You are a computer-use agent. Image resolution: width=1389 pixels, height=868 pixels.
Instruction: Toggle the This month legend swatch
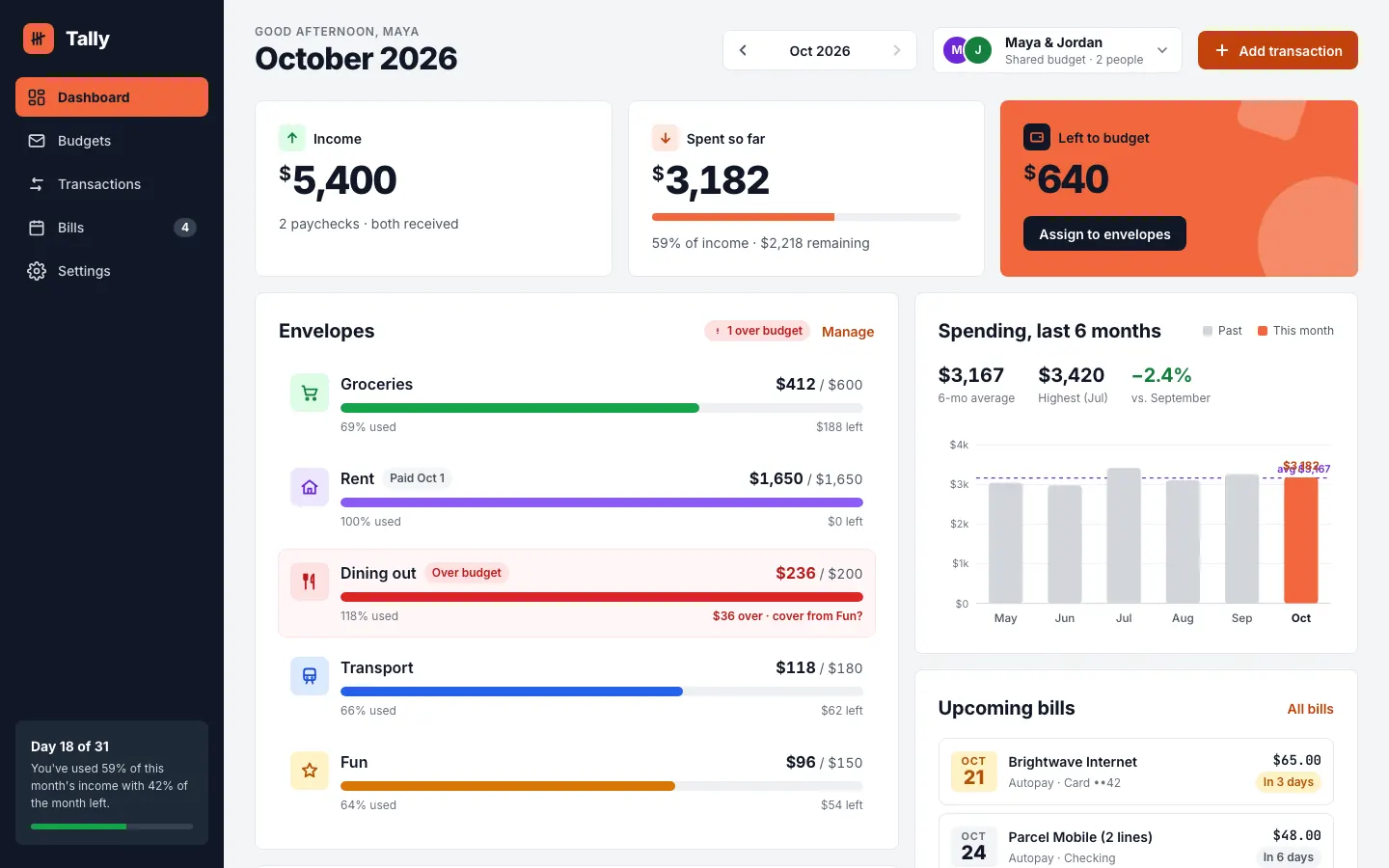pos(1263,331)
